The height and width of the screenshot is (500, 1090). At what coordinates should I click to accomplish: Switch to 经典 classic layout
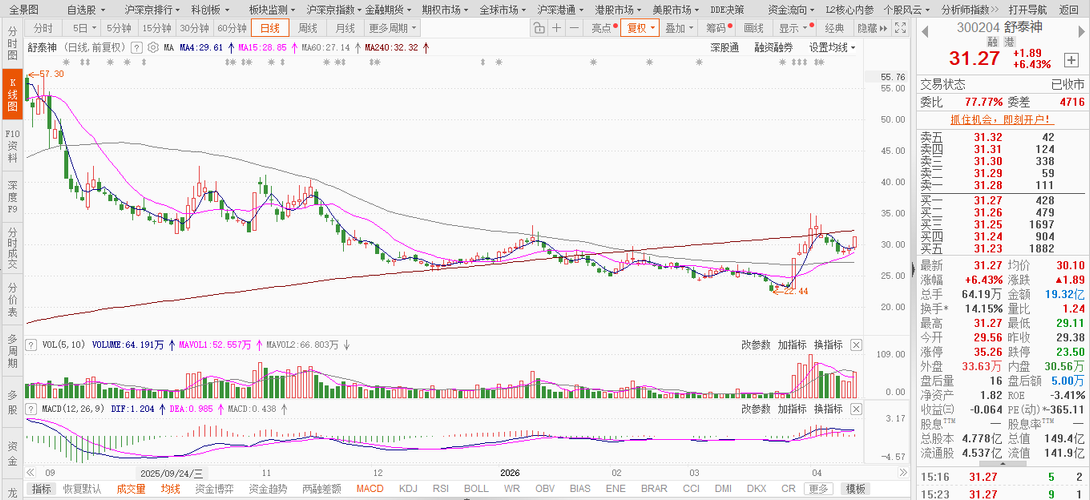833,29
